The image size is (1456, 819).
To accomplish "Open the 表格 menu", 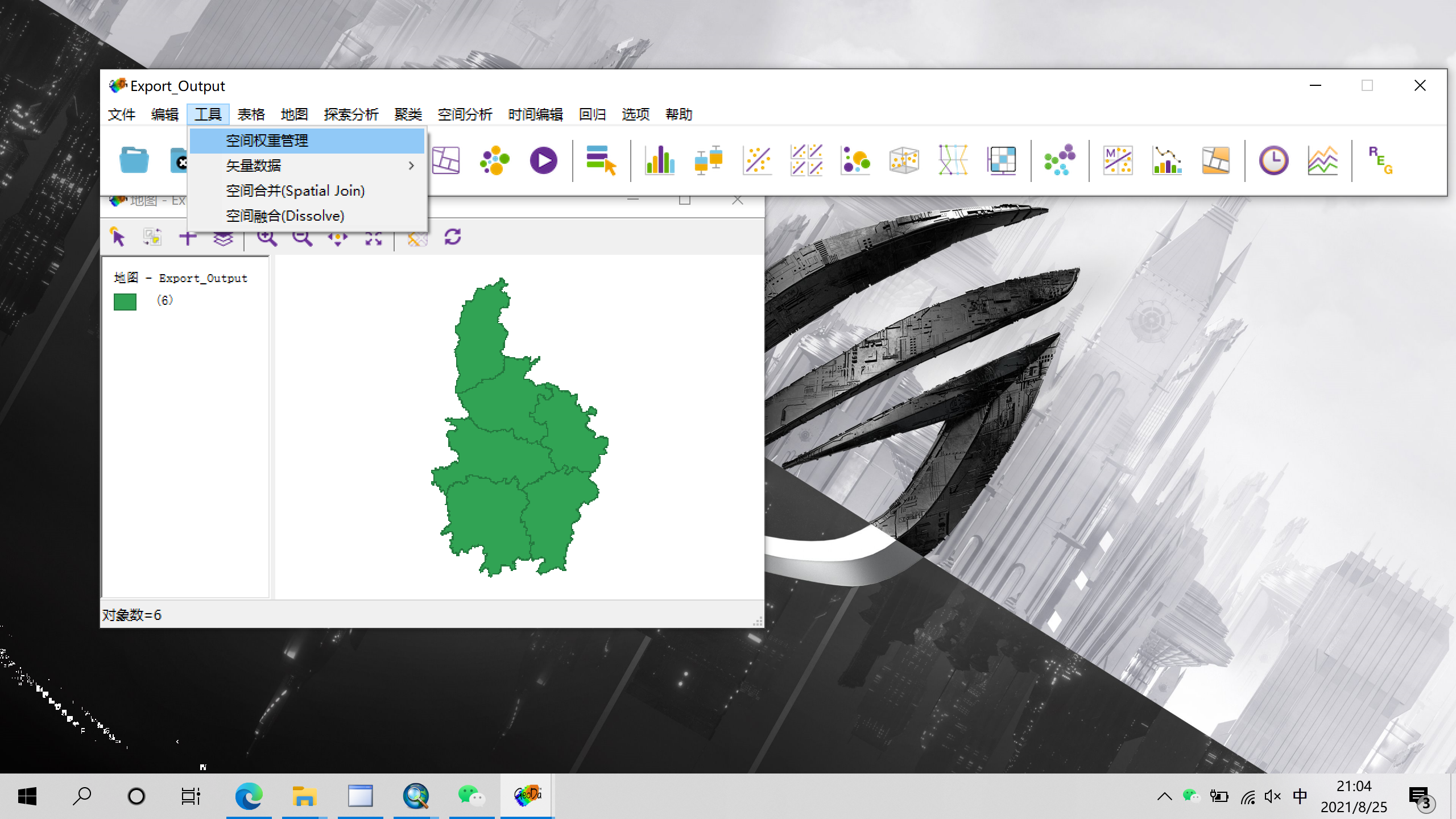I will [251, 114].
